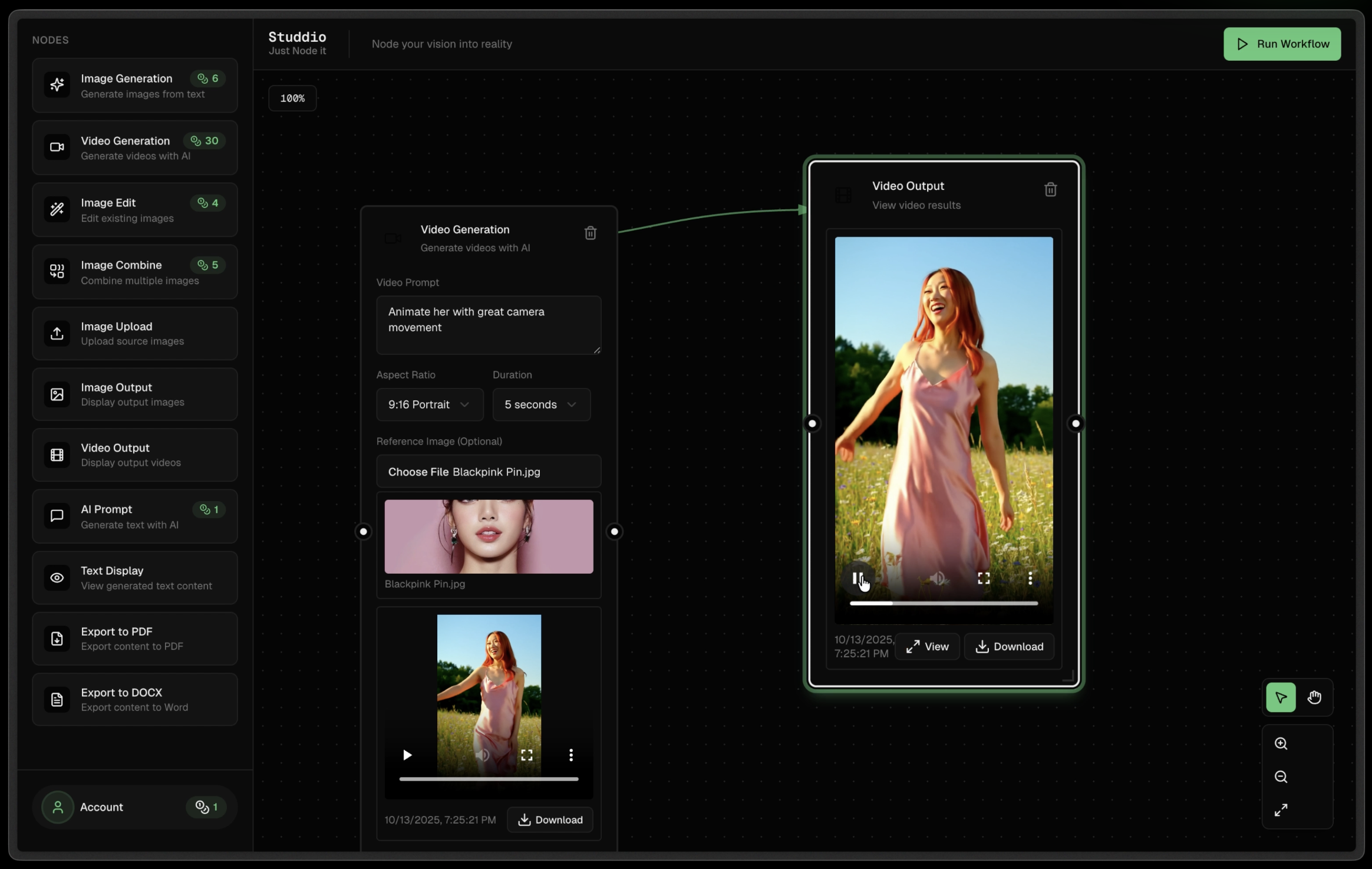Image resolution: width=1372 pixels, height=869 pixels.
Task: Mute audio in the Video Output player
Action: (937, 578)
